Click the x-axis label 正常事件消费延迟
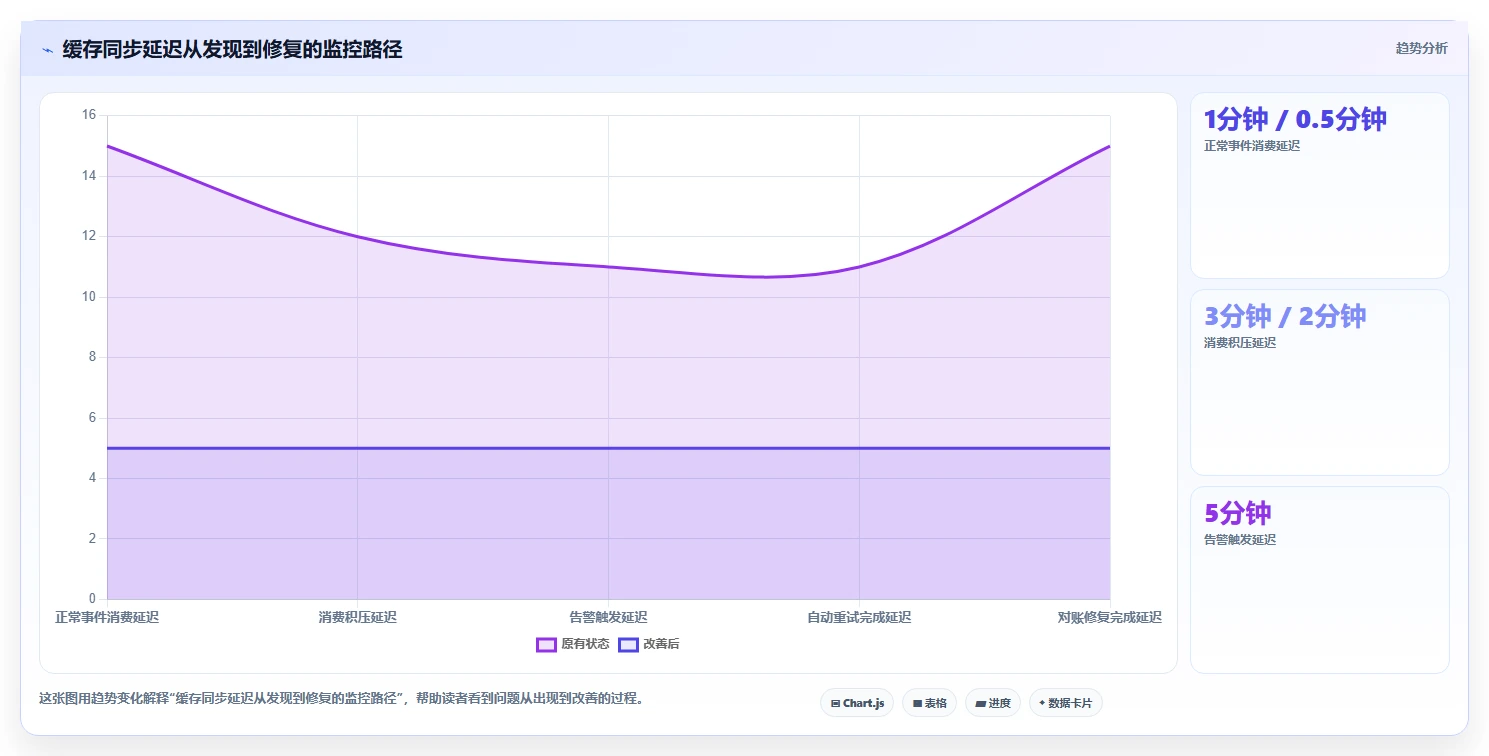 [x=107, y=617]
